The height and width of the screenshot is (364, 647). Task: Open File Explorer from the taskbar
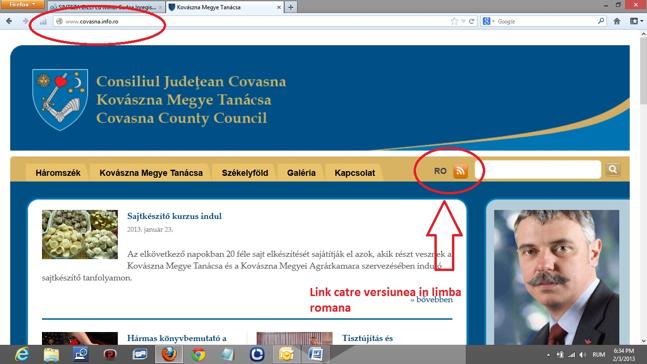pyautogui.click(x=51, y=355)
